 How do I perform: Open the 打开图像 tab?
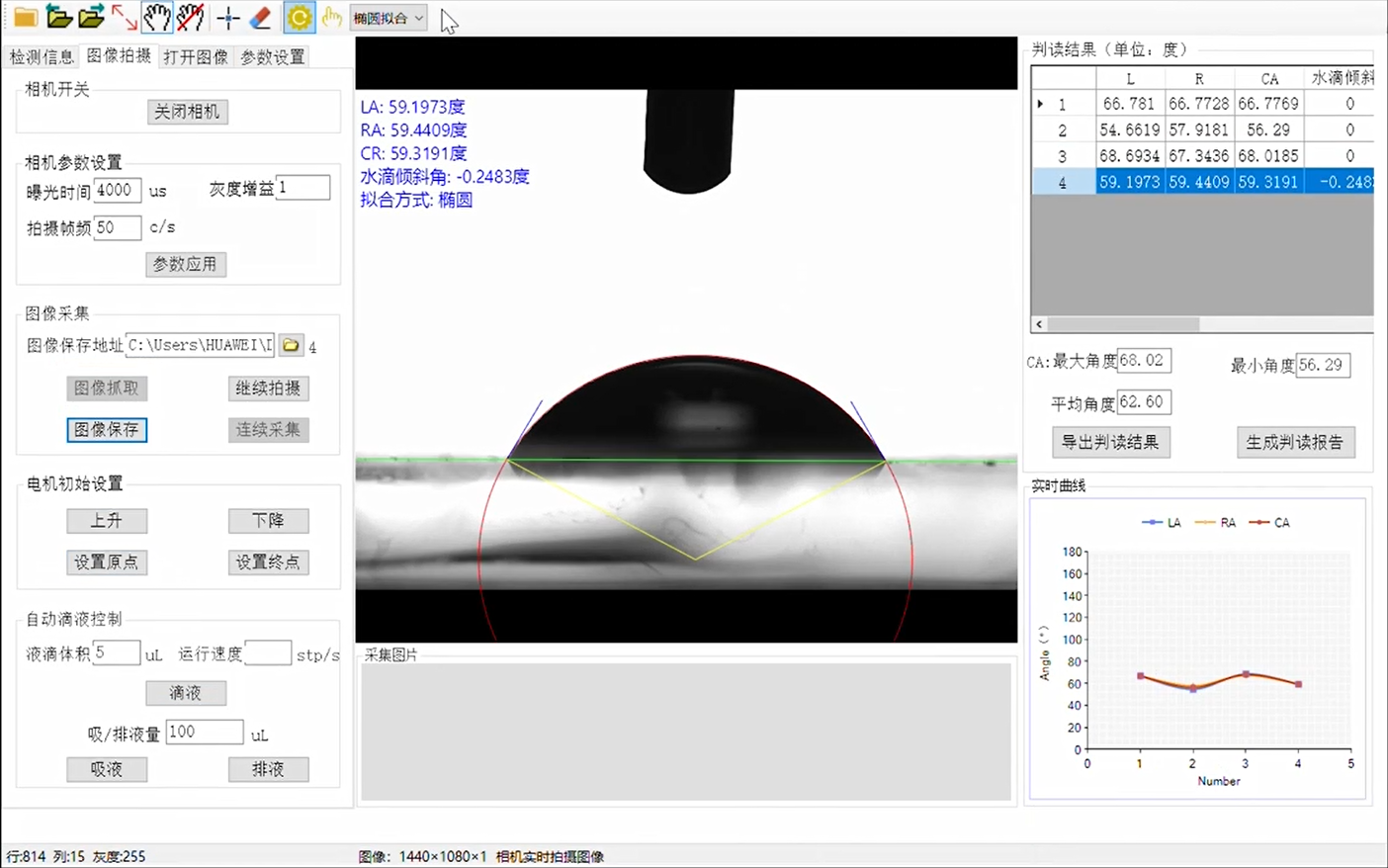click(195, 56)
